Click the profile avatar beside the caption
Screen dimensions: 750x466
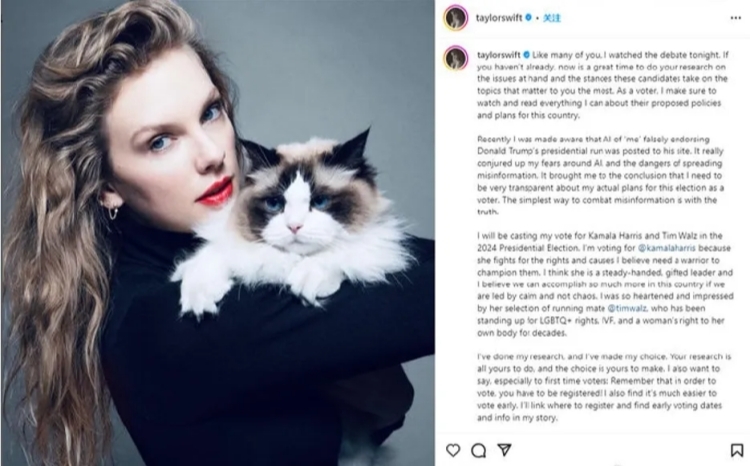(x=456, y=58)
